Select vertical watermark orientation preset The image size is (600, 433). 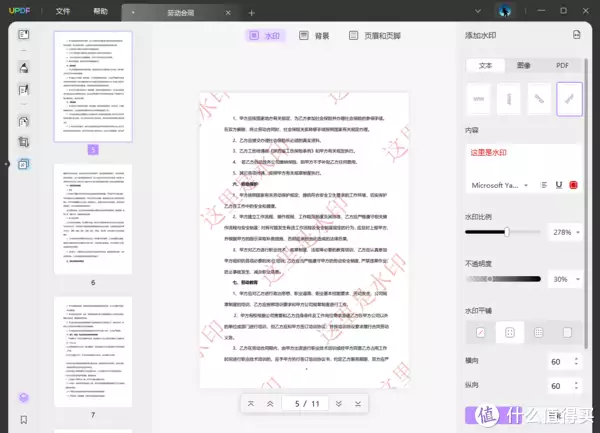[x=509, y=99]
